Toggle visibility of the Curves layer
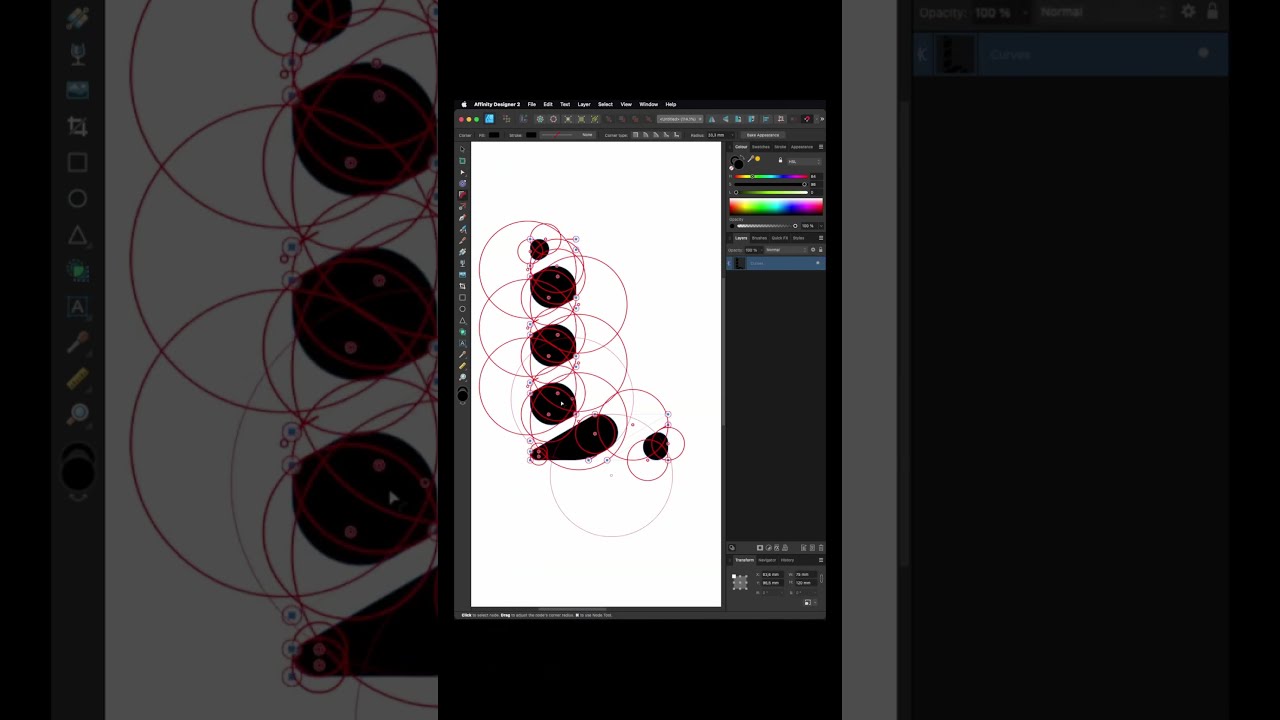This screenshot has width=1280, height=720. click(x=817, y=262)
